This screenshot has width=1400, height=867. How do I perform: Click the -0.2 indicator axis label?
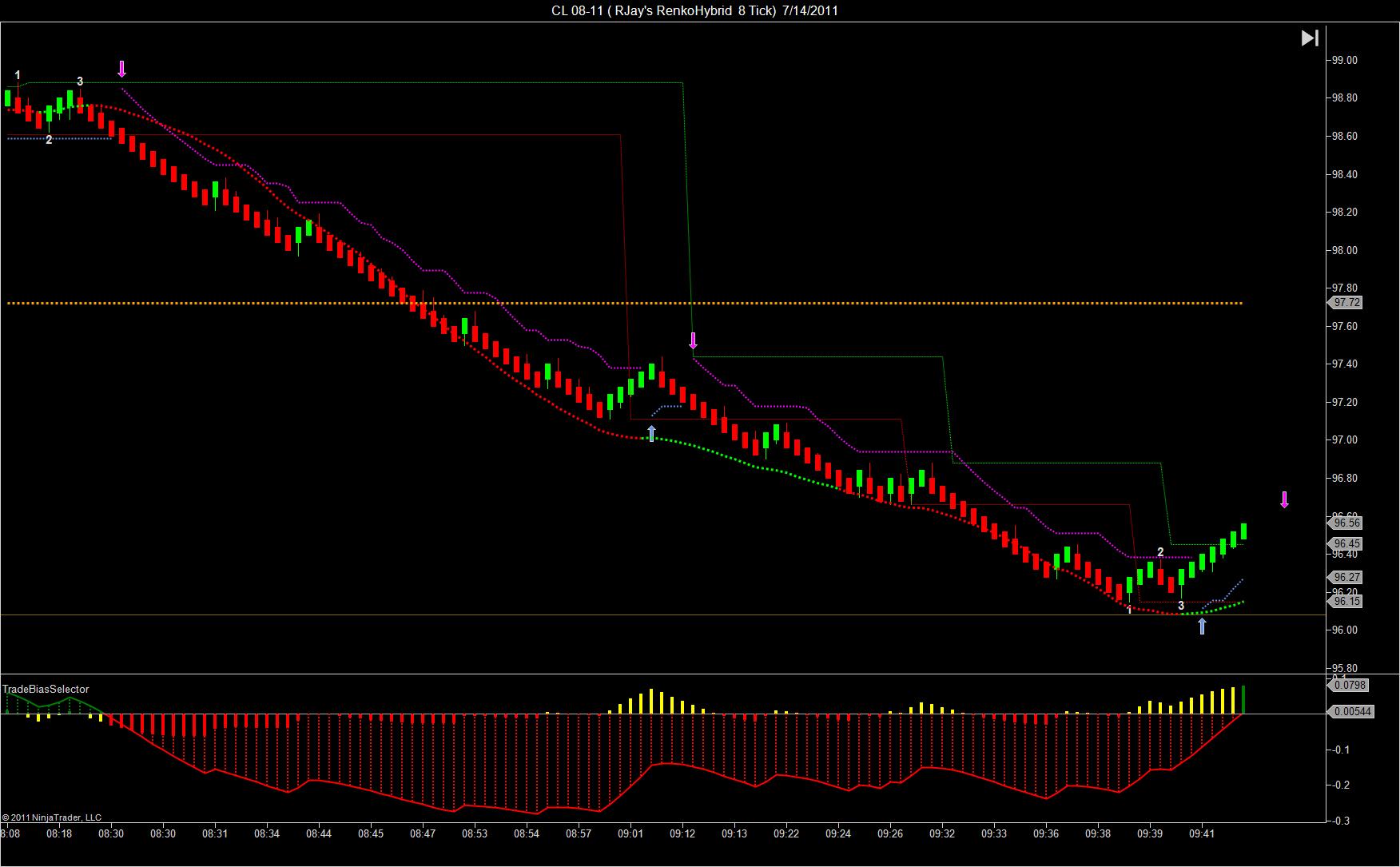click(x=1339, y=785)
